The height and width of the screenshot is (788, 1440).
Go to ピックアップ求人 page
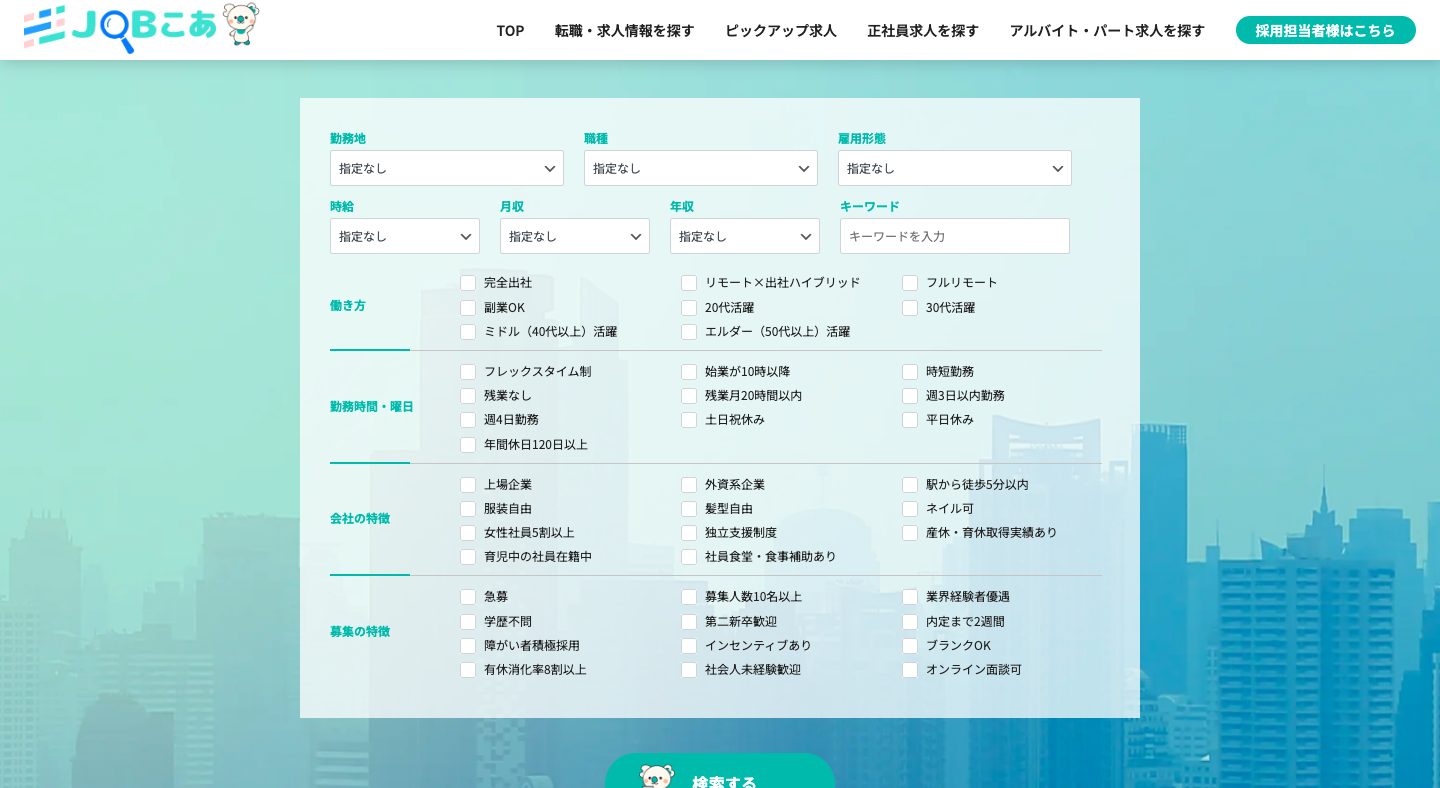[780, 30]
